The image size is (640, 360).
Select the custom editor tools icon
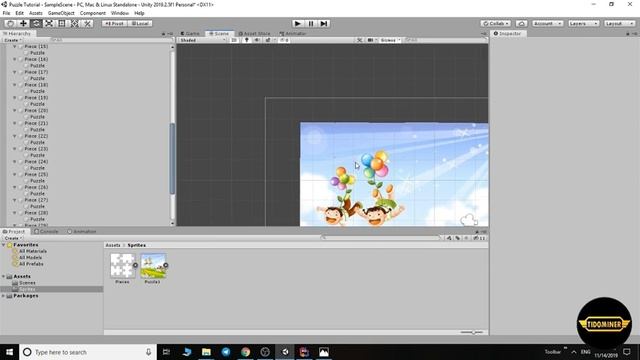coord(87,23)
